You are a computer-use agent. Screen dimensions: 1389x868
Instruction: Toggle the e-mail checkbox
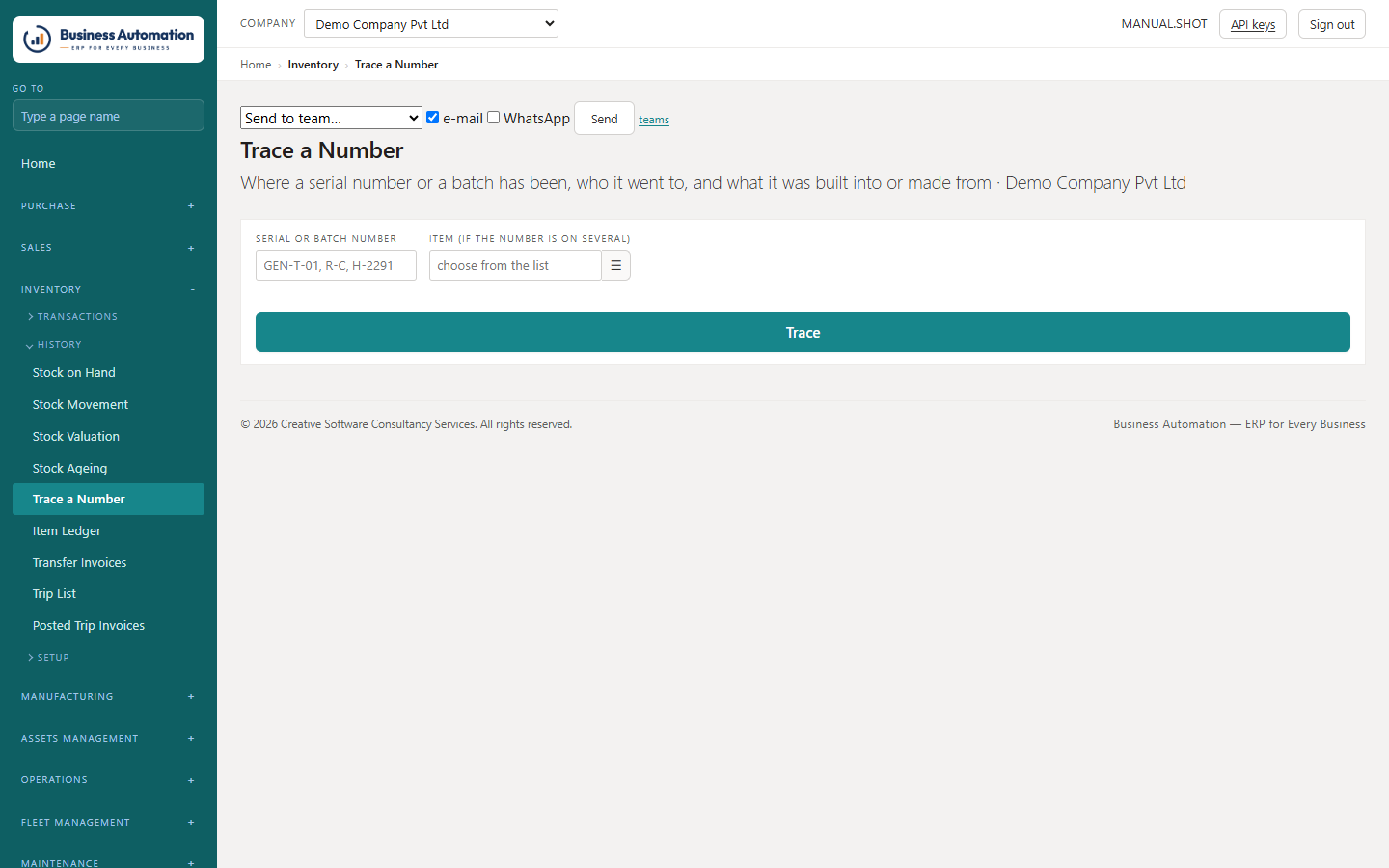(432, 117)
